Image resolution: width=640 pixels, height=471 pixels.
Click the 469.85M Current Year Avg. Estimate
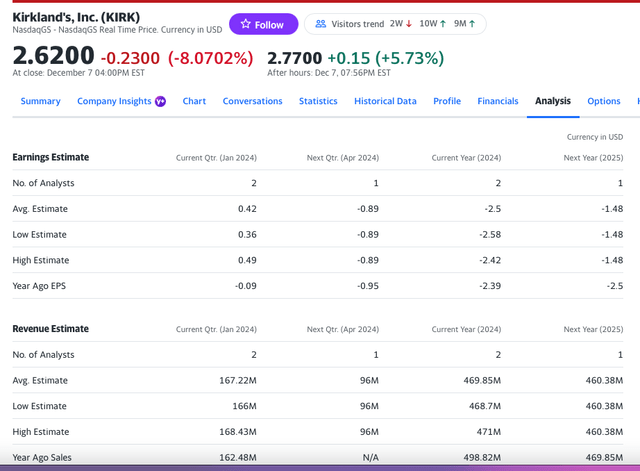pyautogui.click(x=482, y=380)
